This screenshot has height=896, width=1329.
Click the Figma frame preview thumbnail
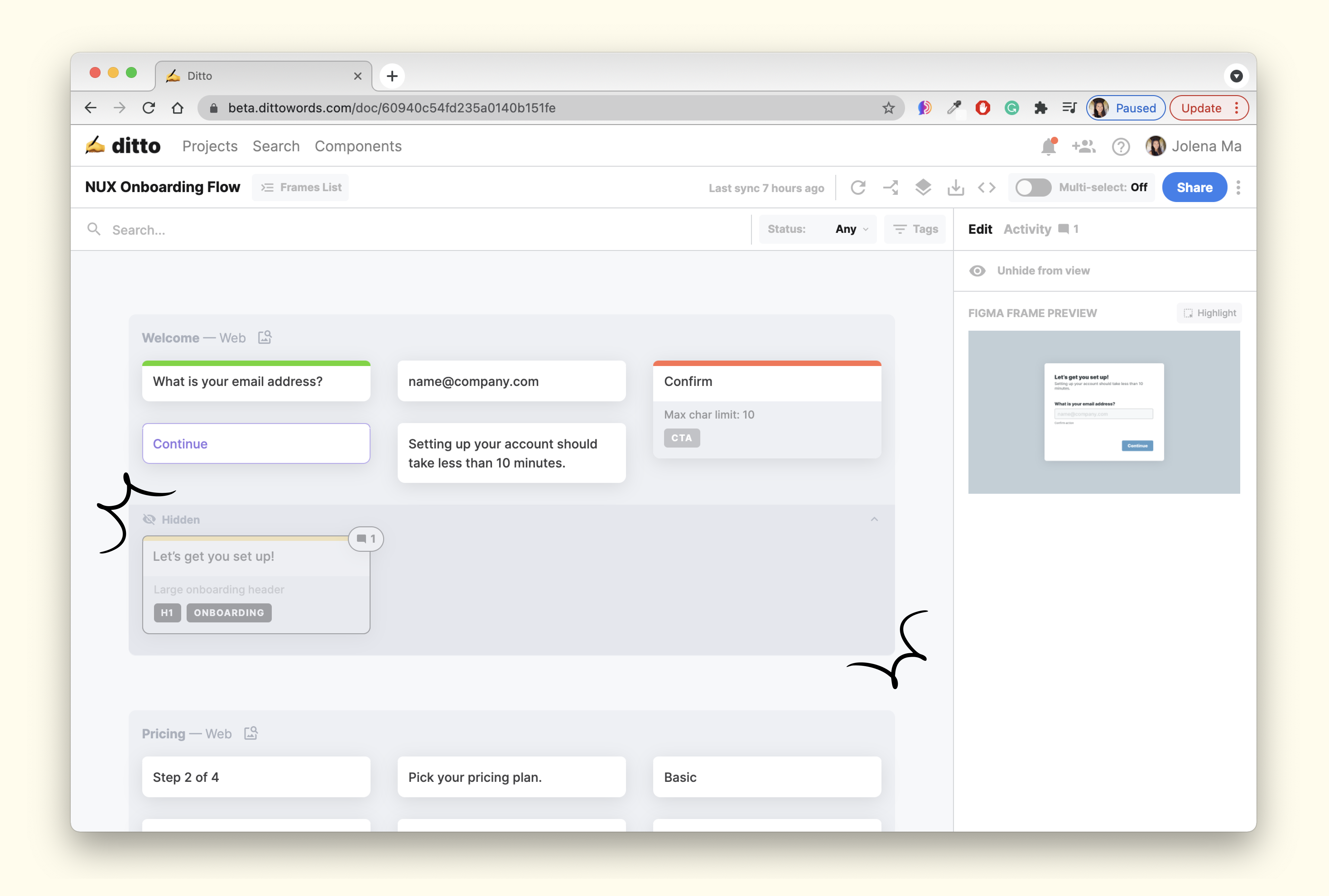point(1103,412)
